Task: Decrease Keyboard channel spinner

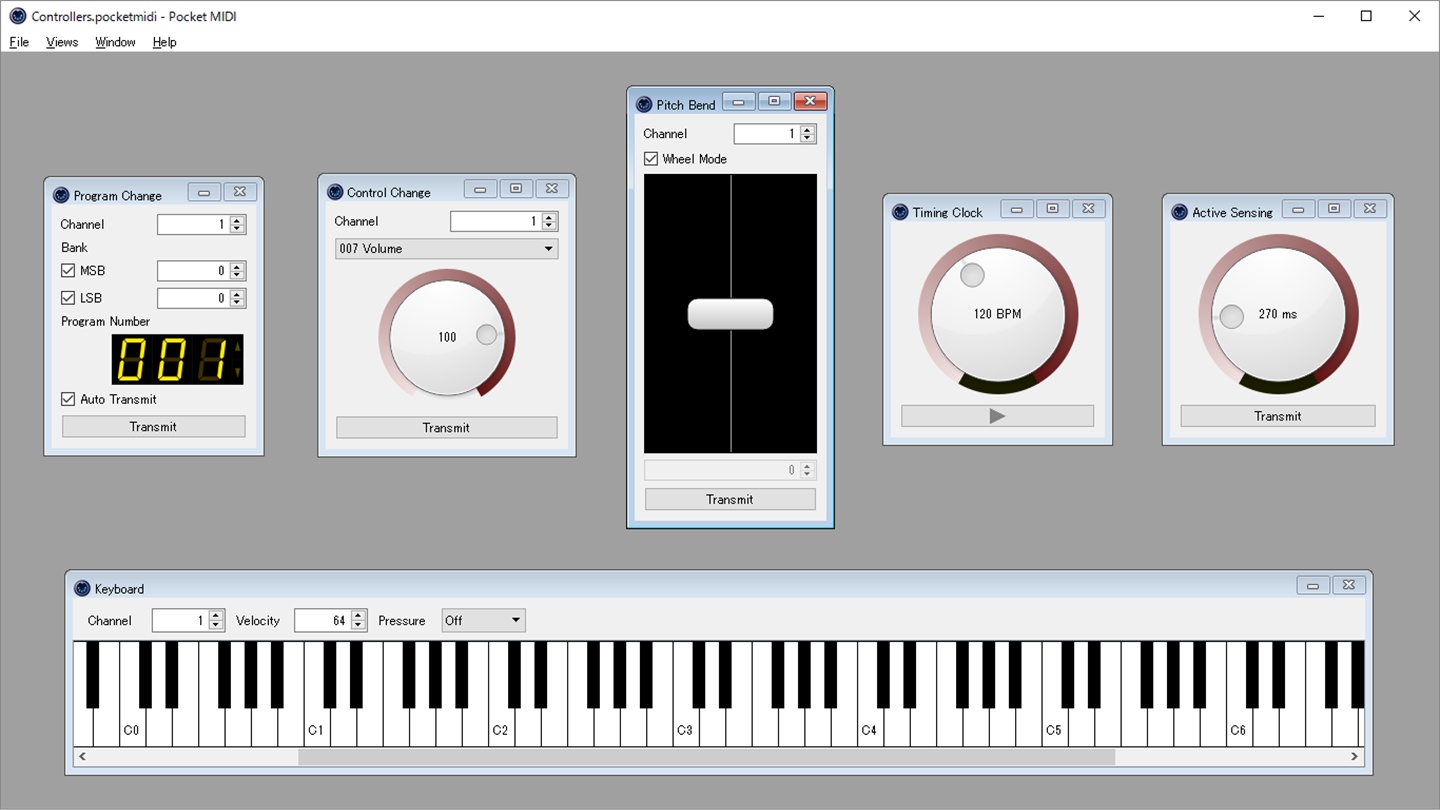Action: coord(216,626)
